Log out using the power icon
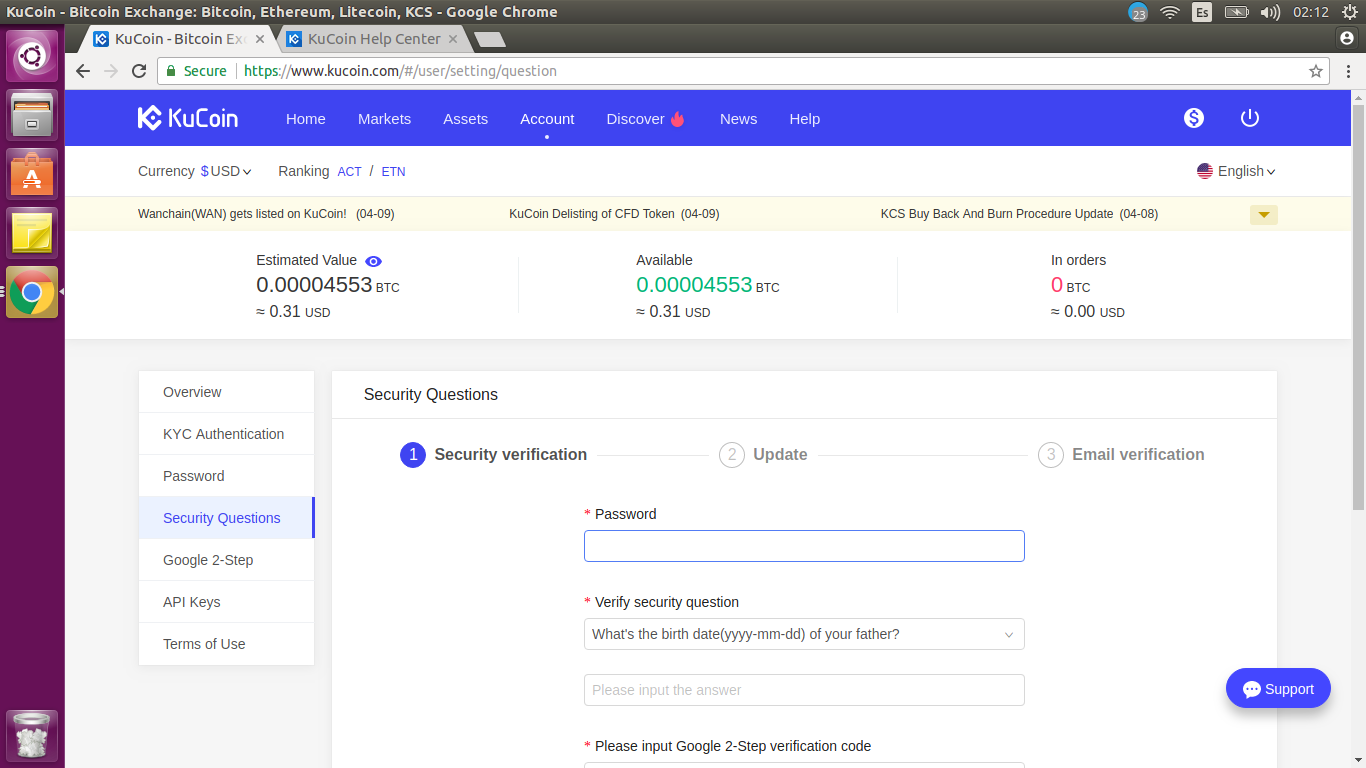 tap(1249, 117)
